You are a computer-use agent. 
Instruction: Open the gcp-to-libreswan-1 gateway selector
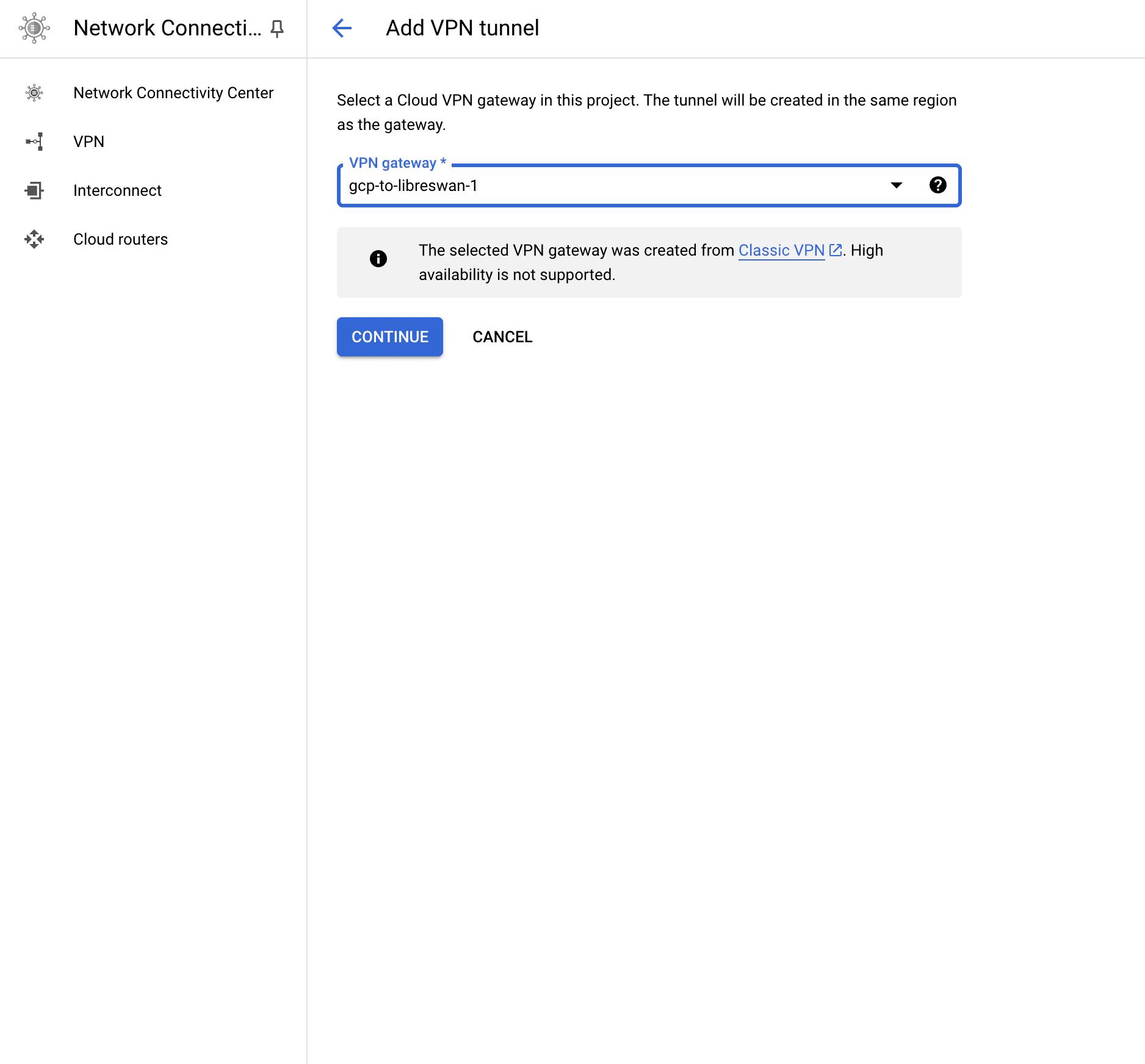649,185
